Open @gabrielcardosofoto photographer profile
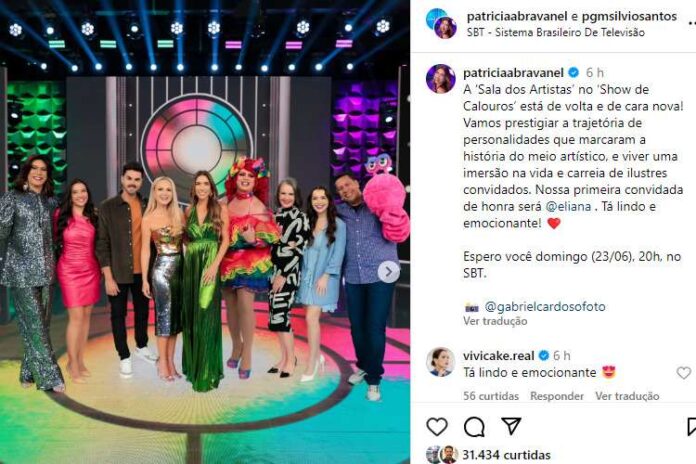The image size is (696, 464). pos(545,306)
